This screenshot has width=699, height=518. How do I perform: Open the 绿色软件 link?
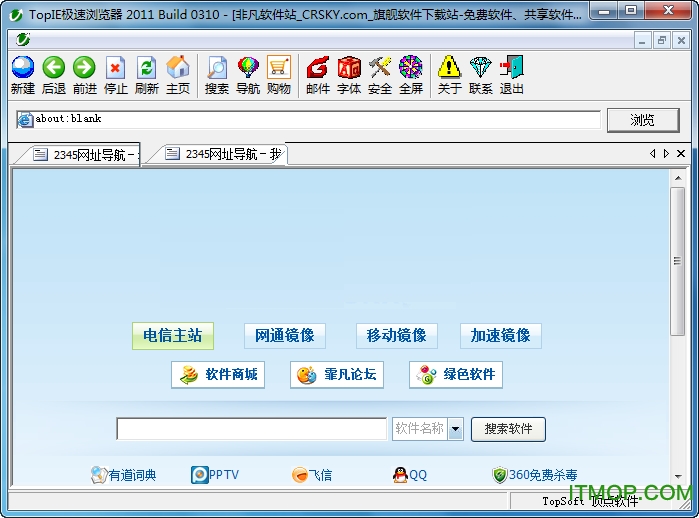point(456,374)
